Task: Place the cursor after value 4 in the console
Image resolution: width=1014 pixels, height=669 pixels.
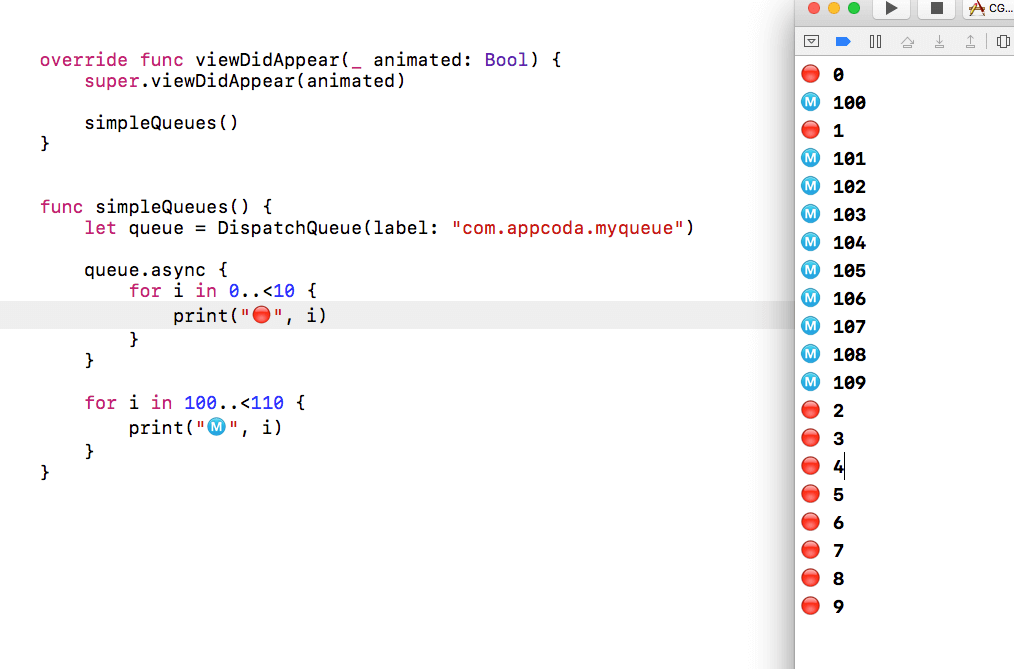Action: 843,465
